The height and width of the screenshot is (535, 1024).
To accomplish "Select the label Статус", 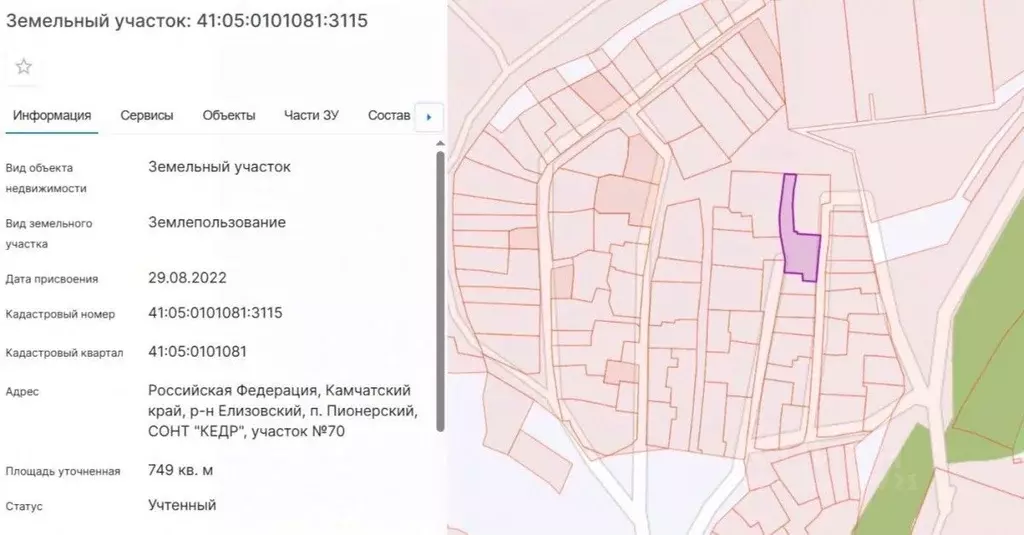I will 24,506.
